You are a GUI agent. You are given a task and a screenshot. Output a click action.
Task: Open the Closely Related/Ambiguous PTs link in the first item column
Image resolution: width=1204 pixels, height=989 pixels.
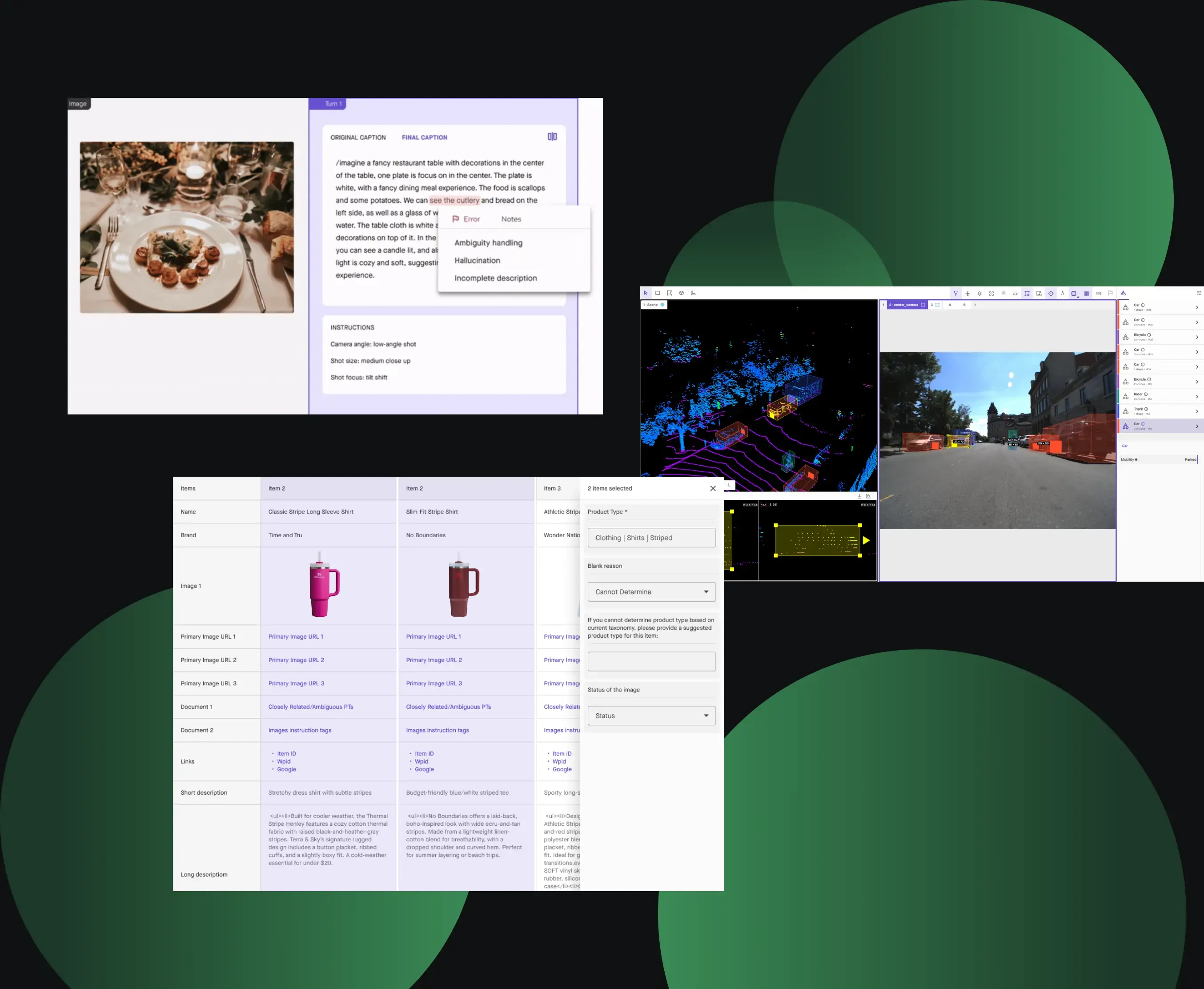[310, 707]
